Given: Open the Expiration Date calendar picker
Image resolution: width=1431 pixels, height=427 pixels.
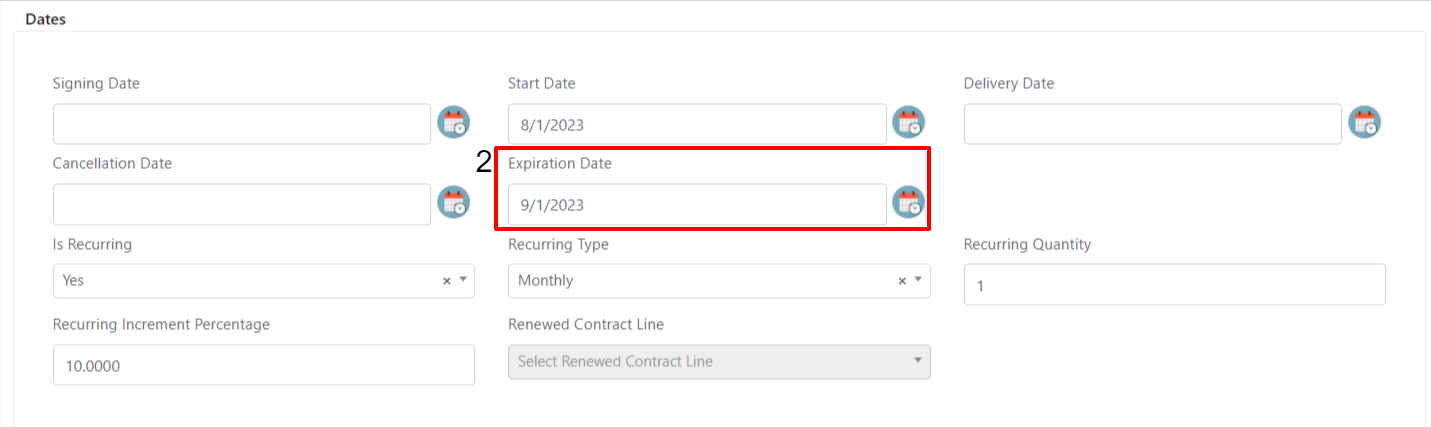Looking at the screenshot, I should coord(908,202).
